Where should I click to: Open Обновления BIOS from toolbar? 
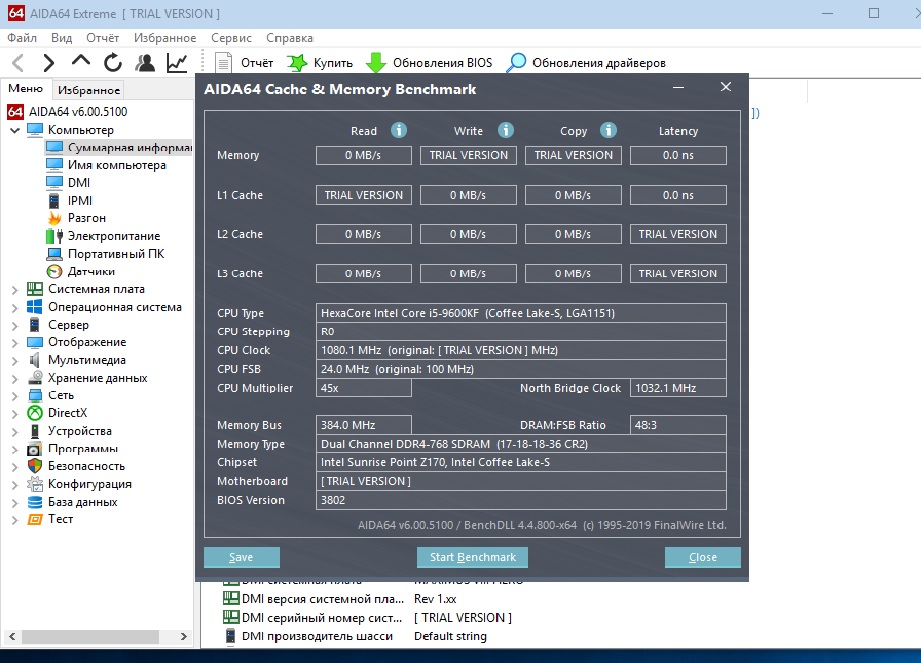pos(429,62)
